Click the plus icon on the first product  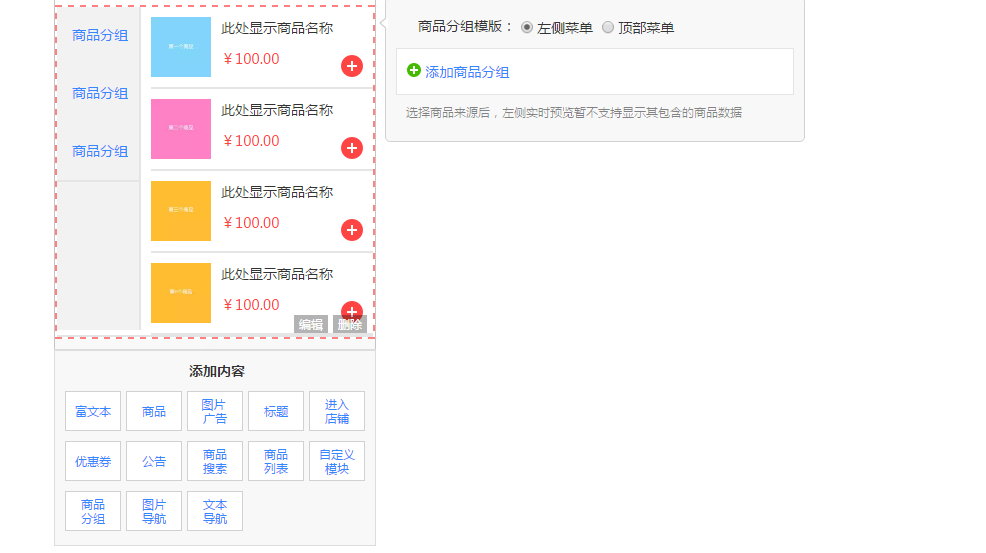(x=352, y=66)
